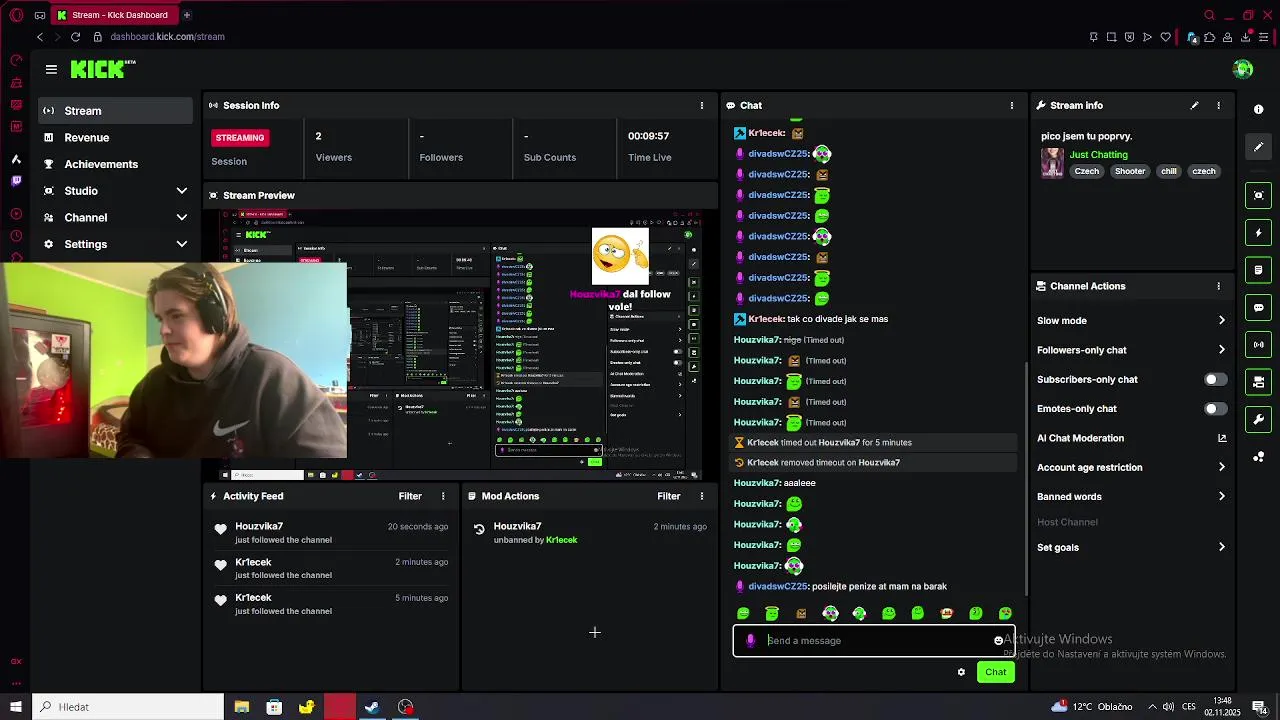Toggle the stream preview widget icon in sidebar
The width and height of the screenshot is (1280, 720).
pos(1259,195)
